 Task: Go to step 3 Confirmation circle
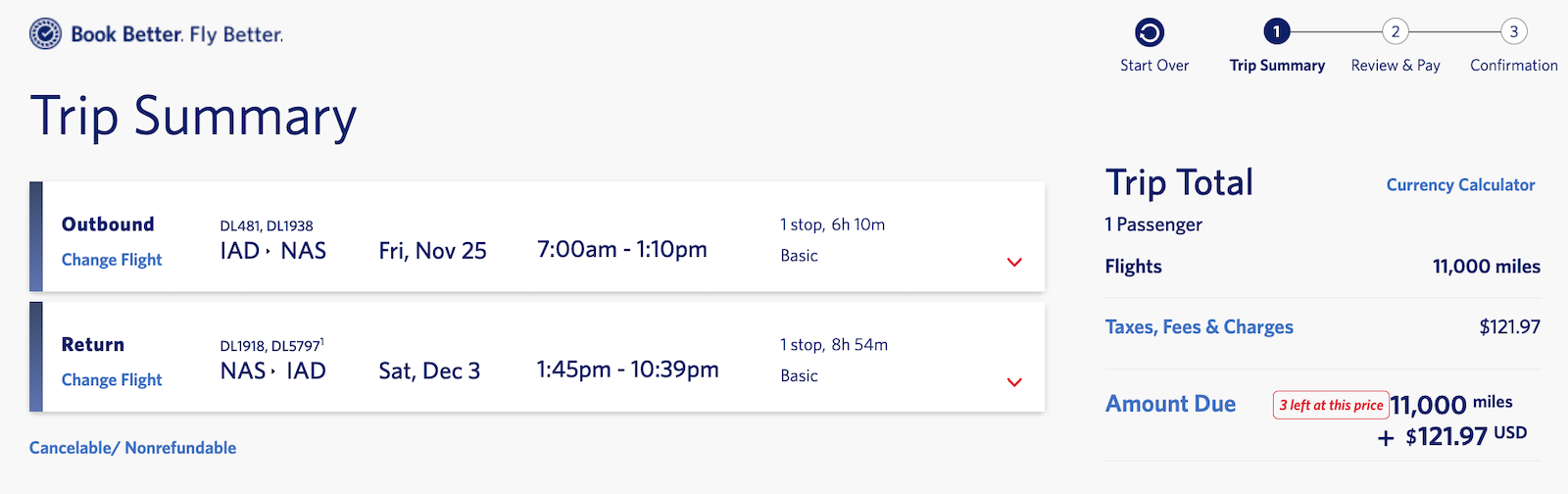tap(1513, 32)
